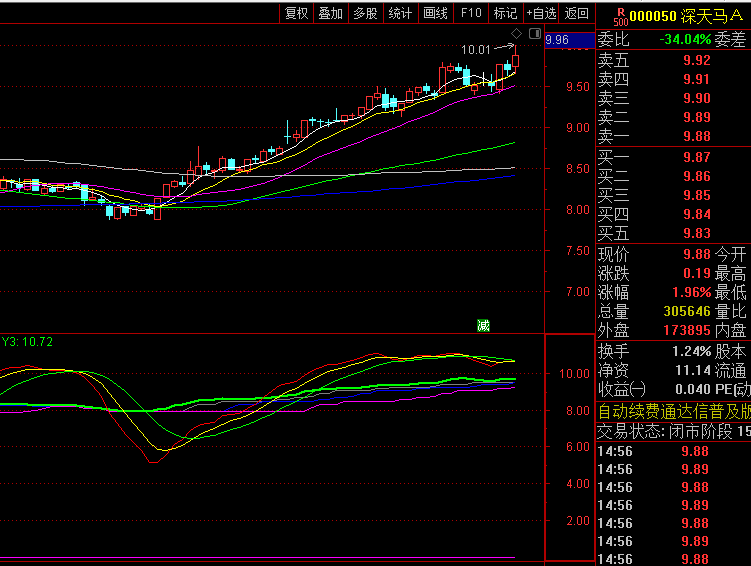Viewport: 751px width, 566px height.
Task: Switch to 多股 multi-stock view
Action: pos(366,13)
